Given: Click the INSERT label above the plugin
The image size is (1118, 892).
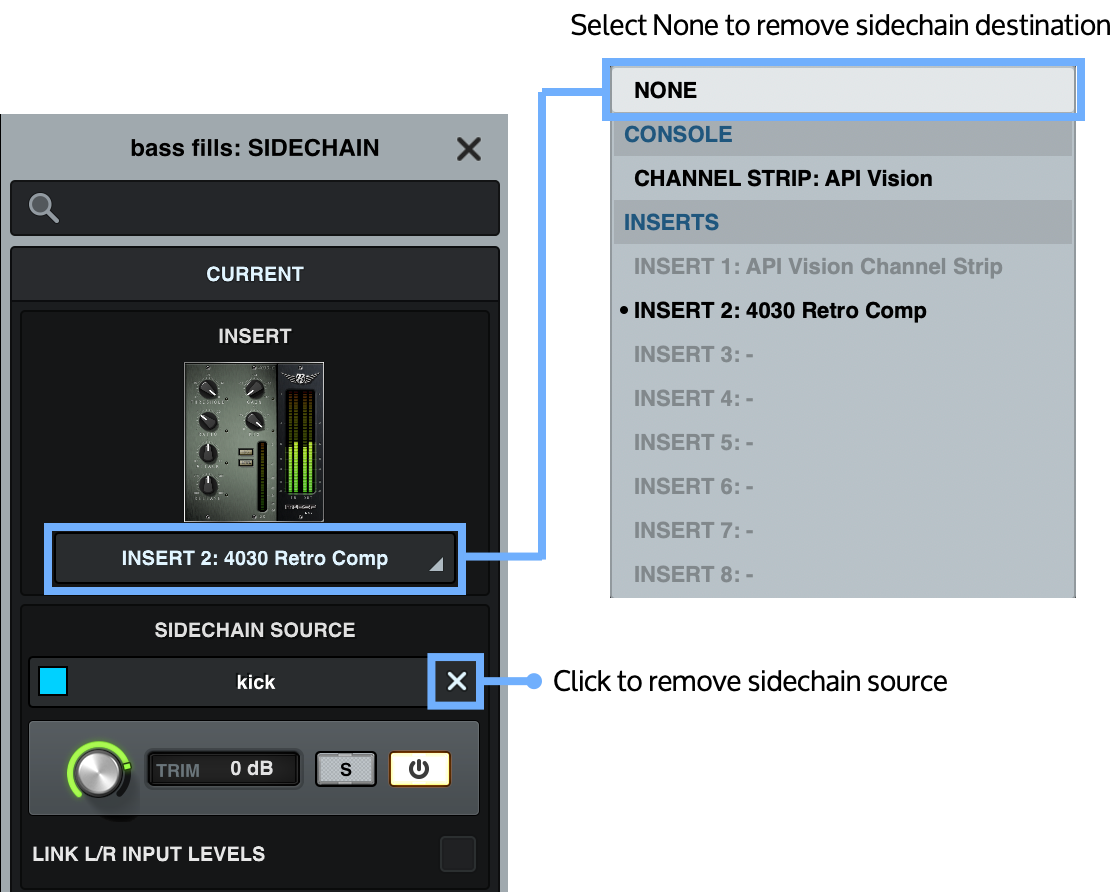Looking at the screenshot, I should tap(255, 336).
